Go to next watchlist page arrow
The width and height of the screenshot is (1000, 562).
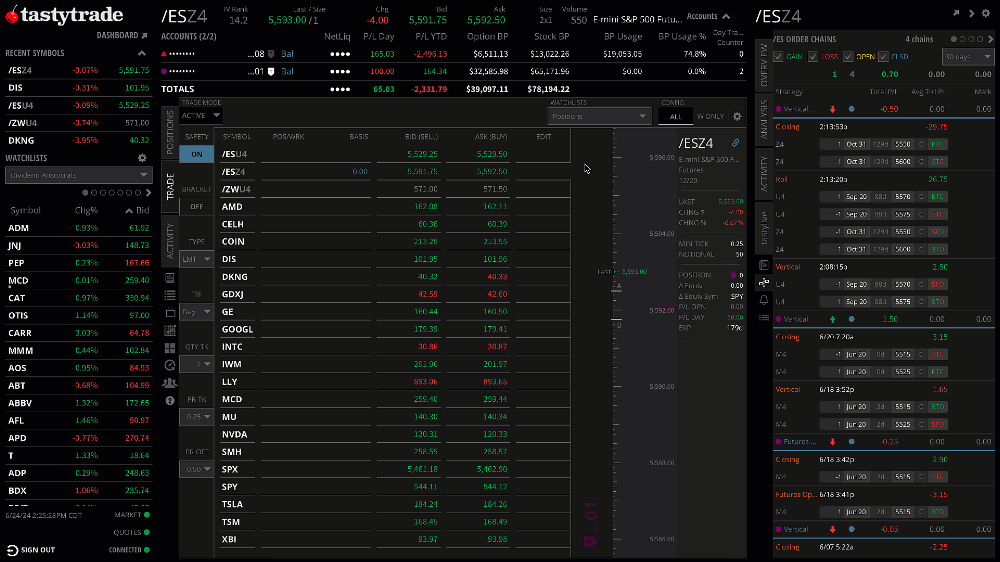tap(149, 193)
